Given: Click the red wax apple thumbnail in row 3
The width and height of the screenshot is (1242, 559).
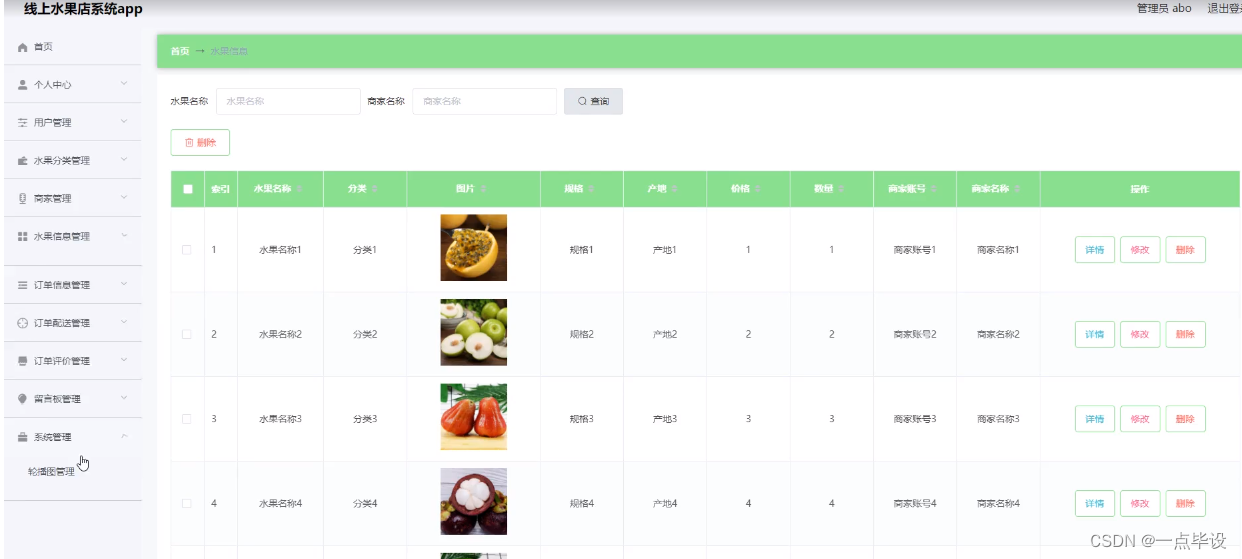Looking at the screenshot, I should [x=474, y=417].
